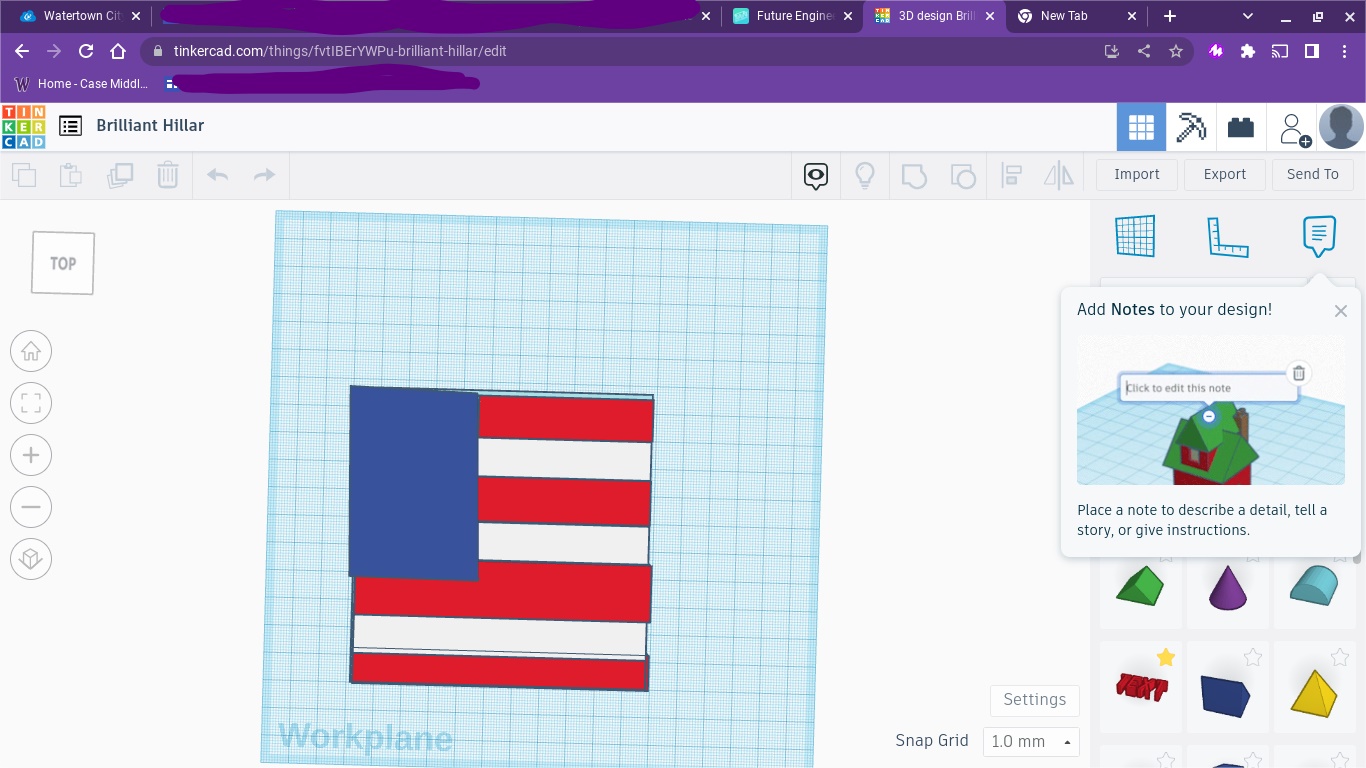Image resolution: width=1366 pixels, height=768 pixels.
Task: Select the yellow pyramid shape
Action: point(1314,693)
